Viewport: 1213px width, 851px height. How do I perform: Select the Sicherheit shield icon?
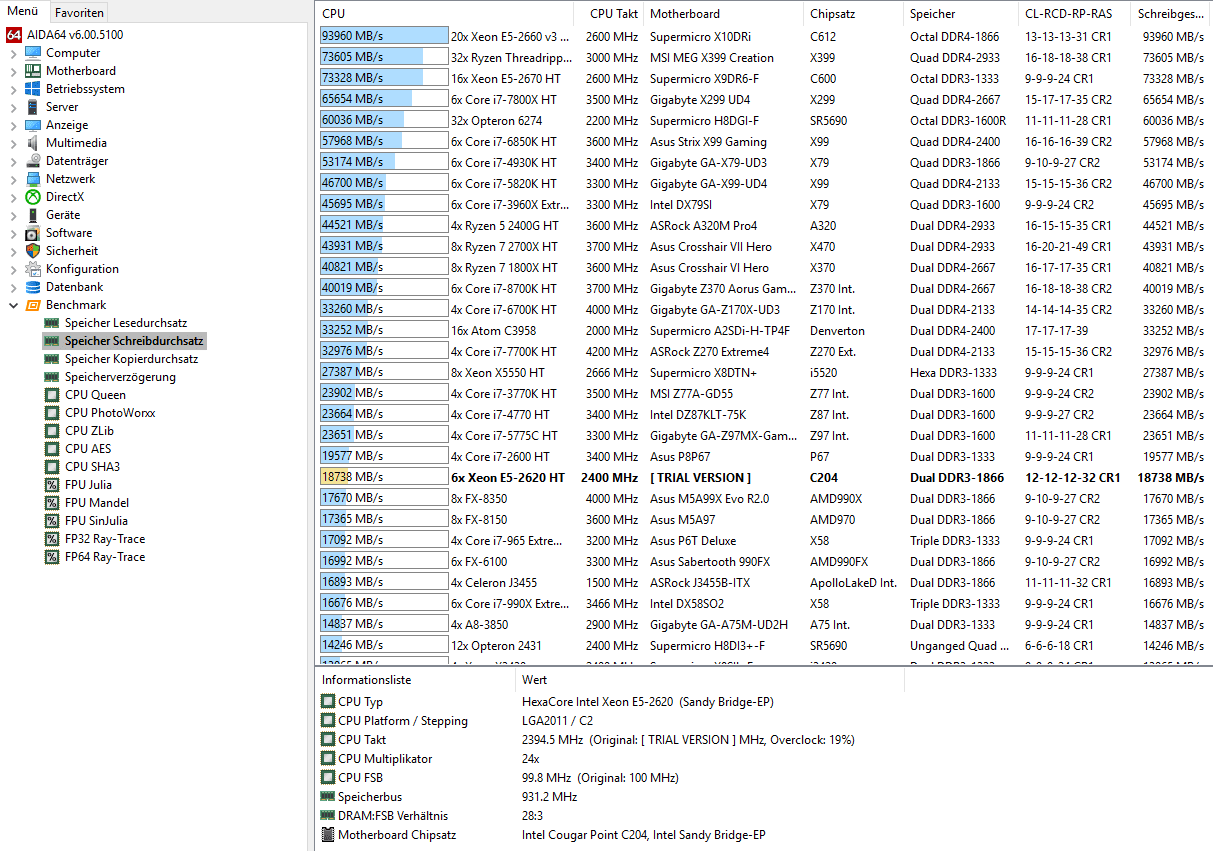[x=33, y=251]
